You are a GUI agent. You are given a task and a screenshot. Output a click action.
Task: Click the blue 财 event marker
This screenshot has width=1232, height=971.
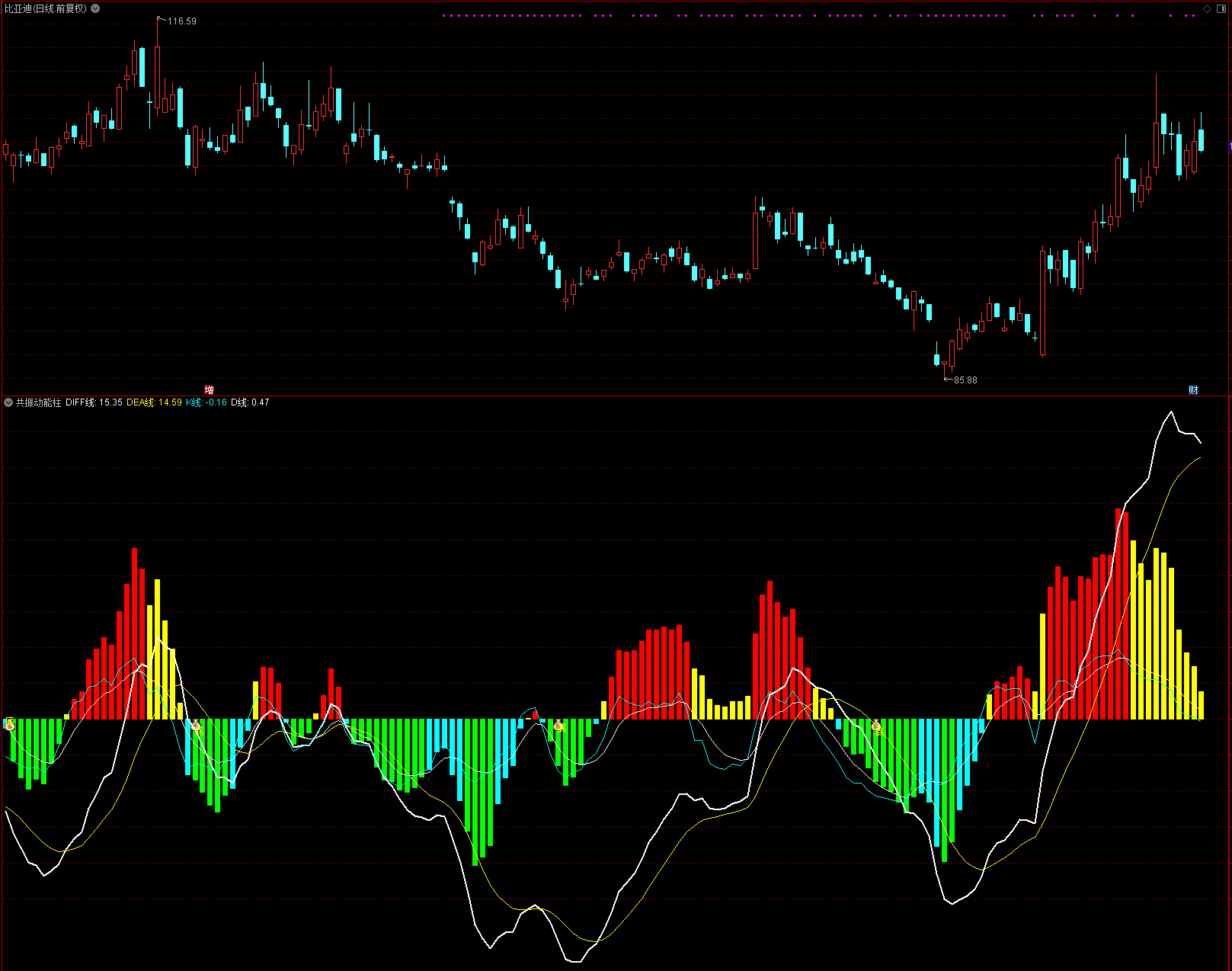pos(1193,389)
